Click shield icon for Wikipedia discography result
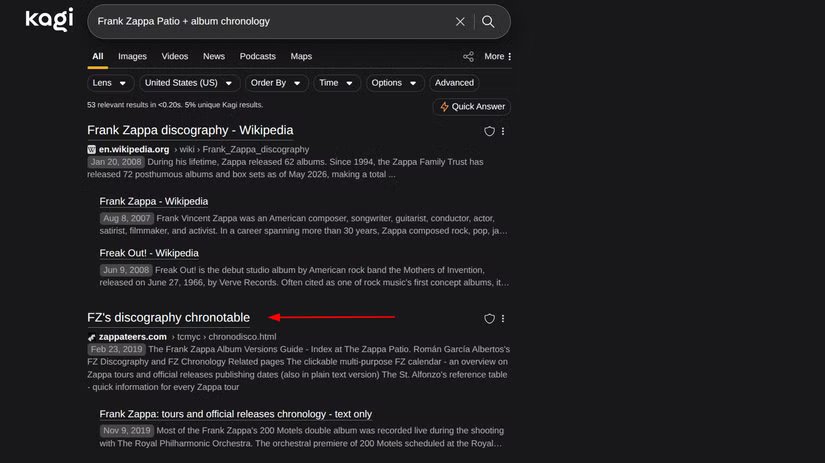The image size is (825, 463). coord(489,131)
